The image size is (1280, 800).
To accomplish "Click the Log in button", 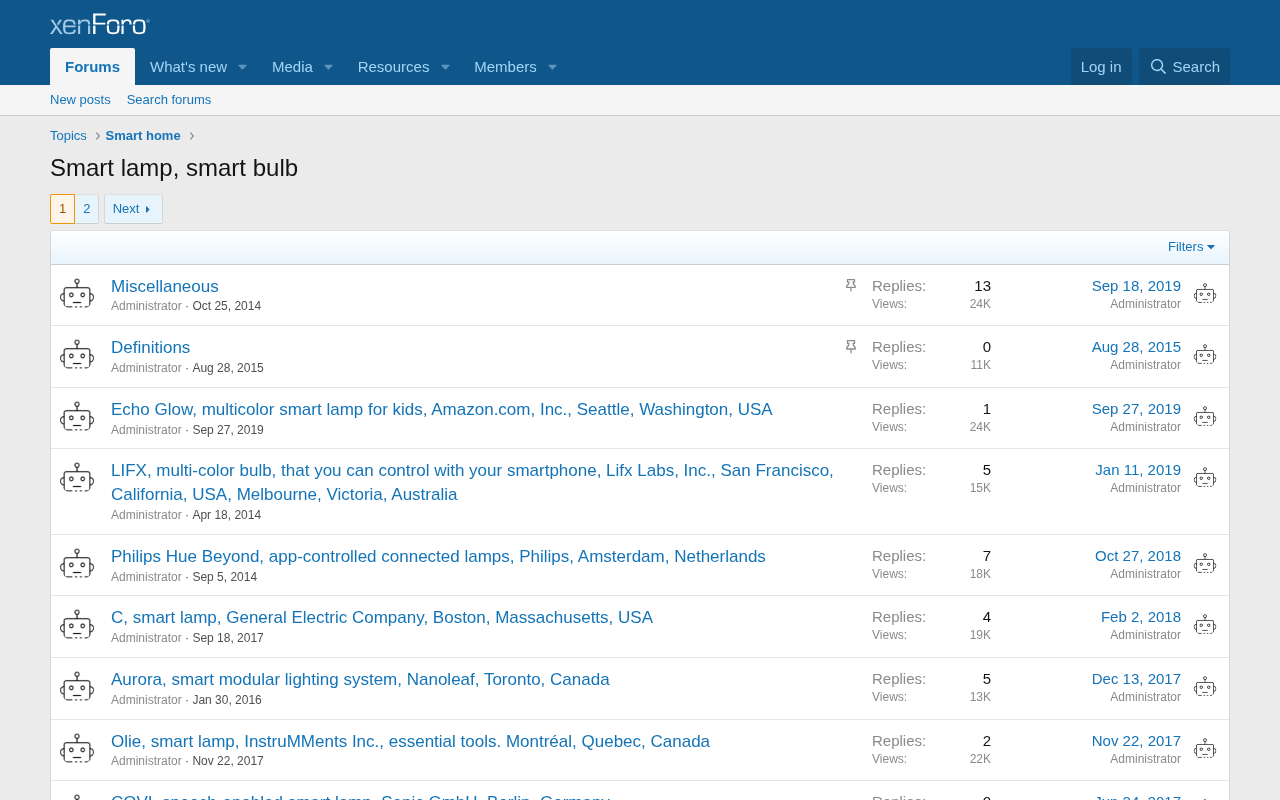I will (x=1101, y=67).
